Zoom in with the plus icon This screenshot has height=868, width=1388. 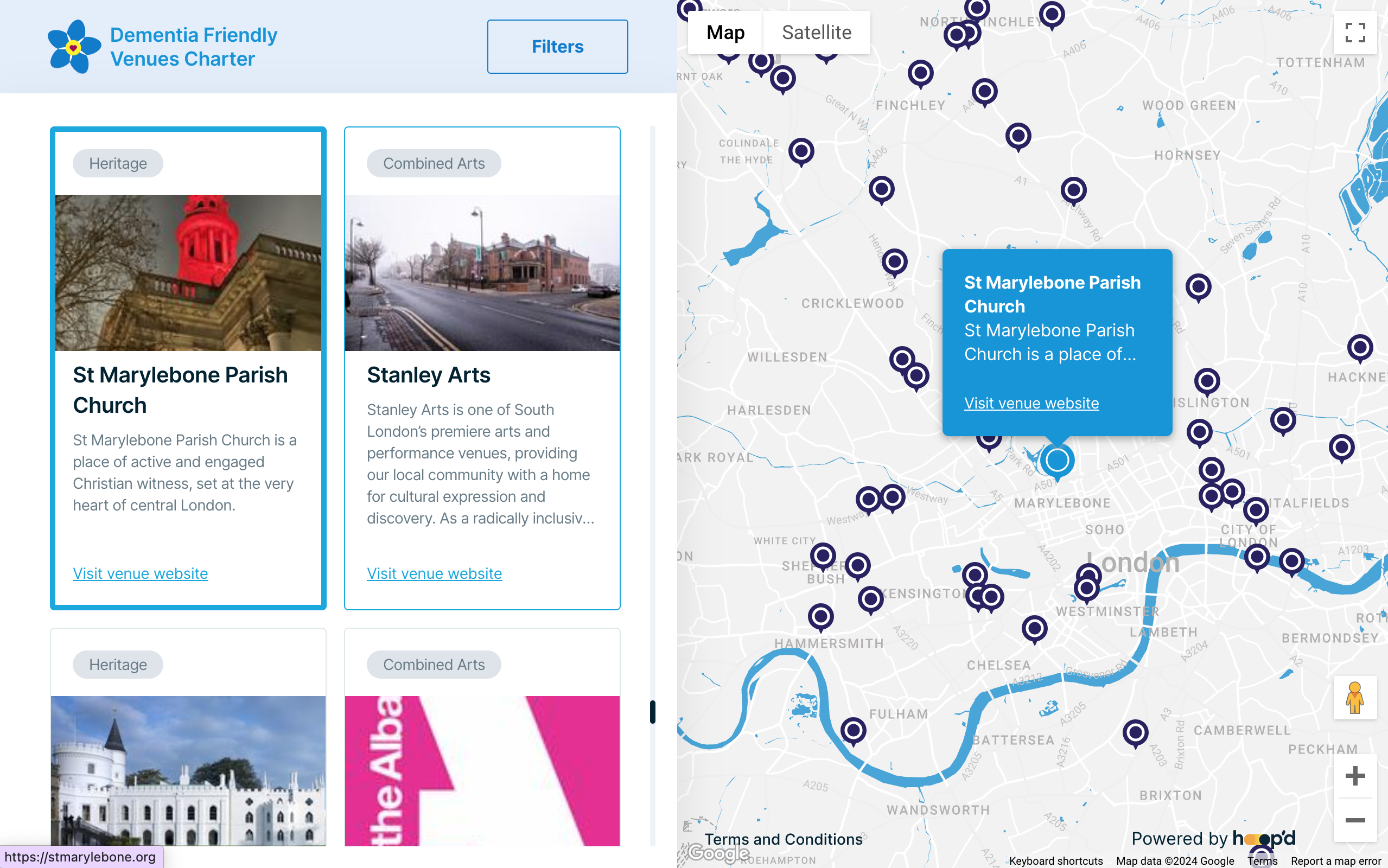coord(1355,776)
